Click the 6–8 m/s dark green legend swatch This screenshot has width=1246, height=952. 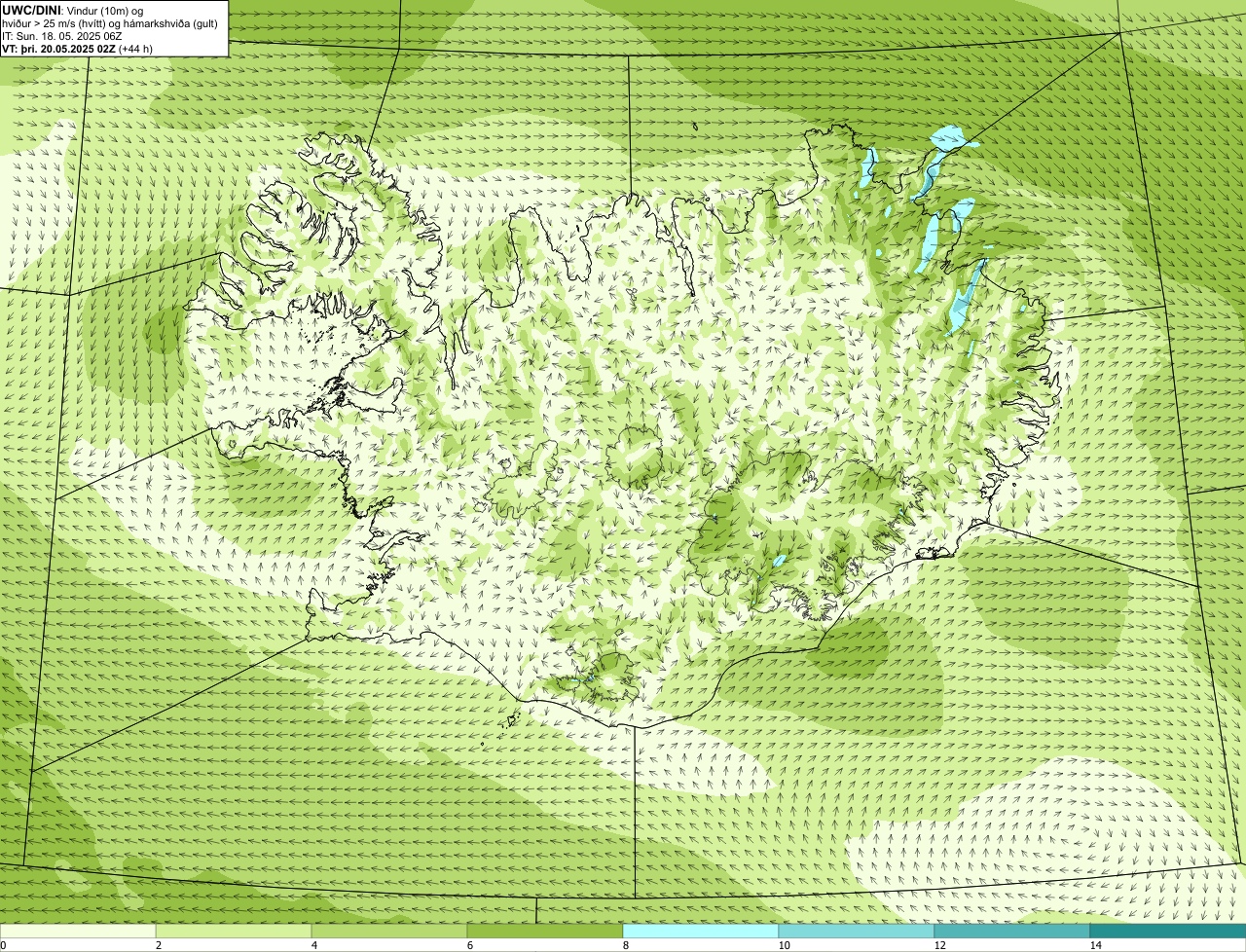point(545,931)
